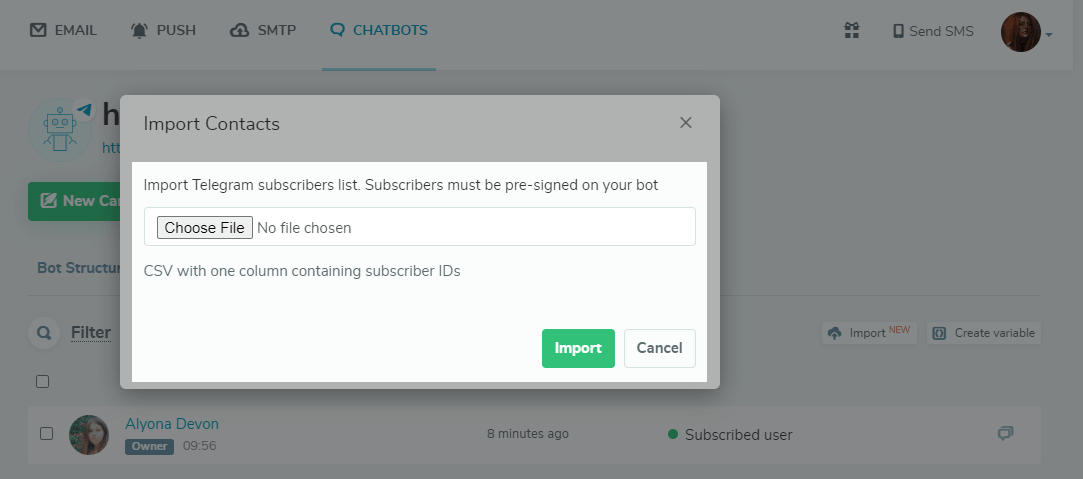Open the Email tab
Image resolution: width=1083 pixels, height=479 pixels.
pos(64,30)
